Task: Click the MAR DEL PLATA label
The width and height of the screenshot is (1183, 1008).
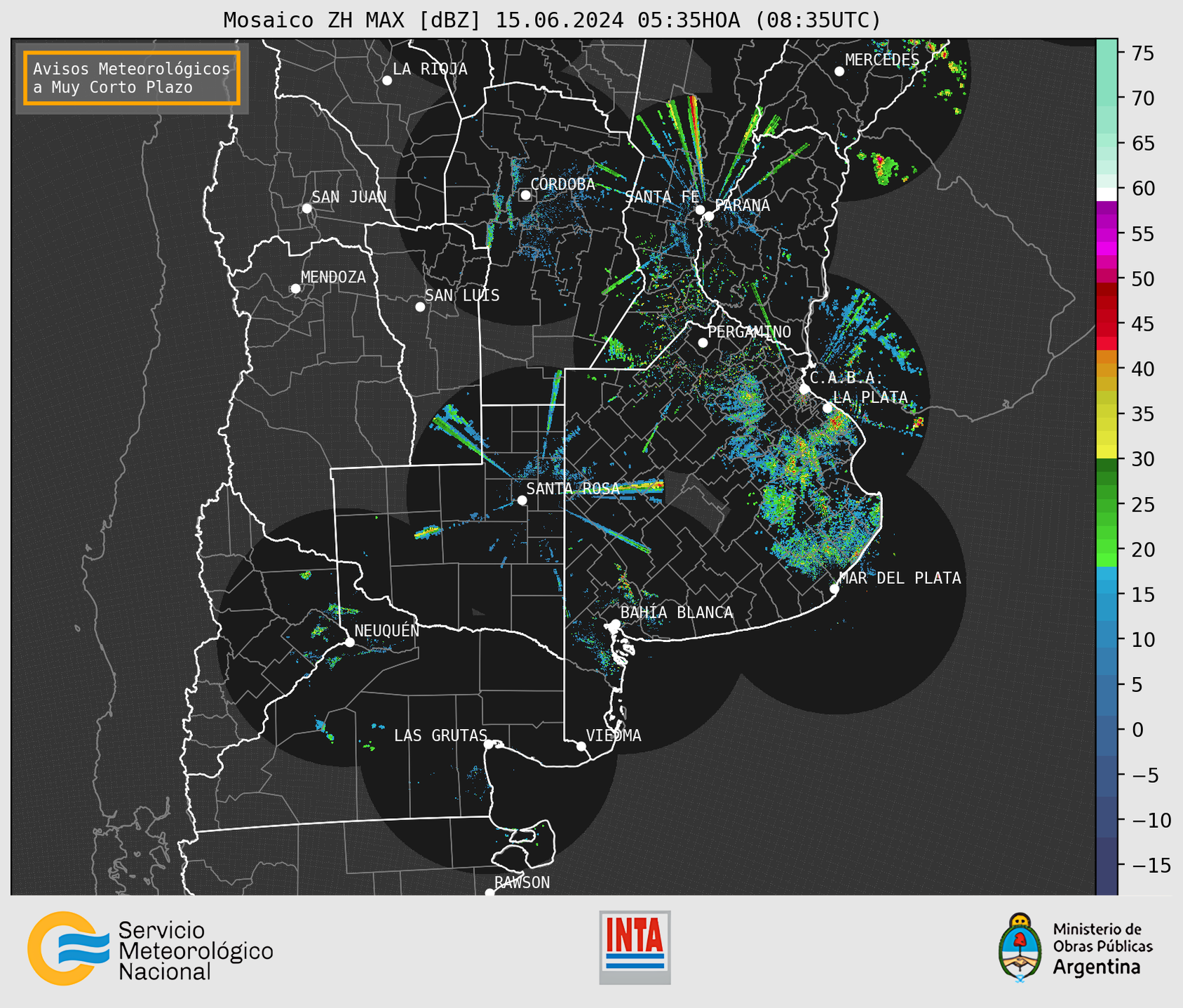Action: point(900,578)
